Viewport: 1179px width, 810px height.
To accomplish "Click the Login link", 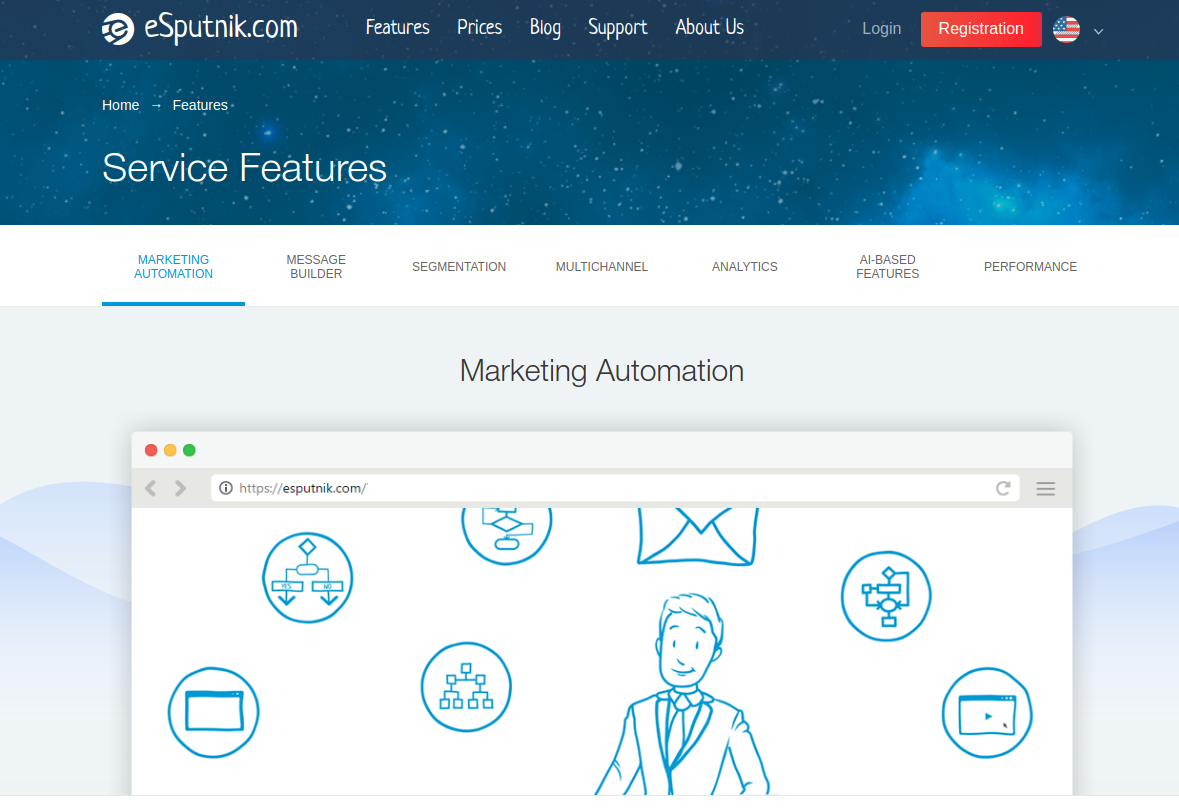I will click(x=881, y=29).
